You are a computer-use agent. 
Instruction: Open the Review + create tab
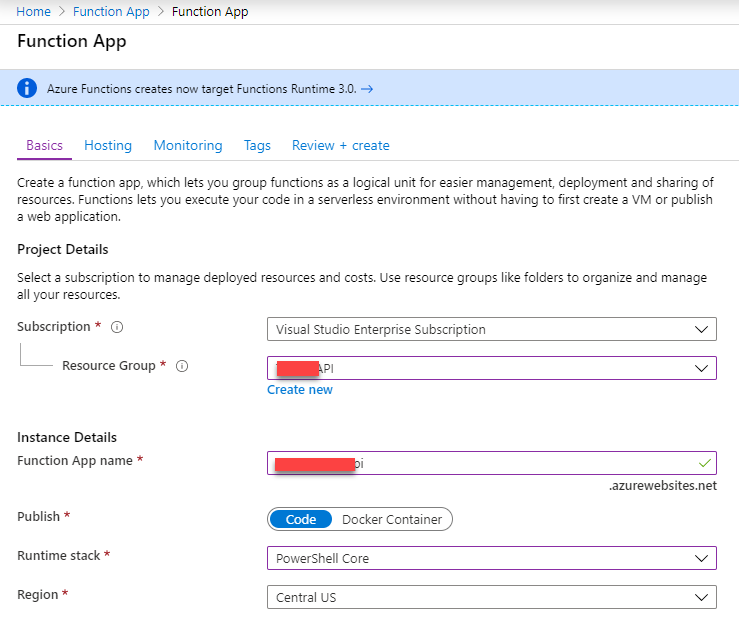340,145
